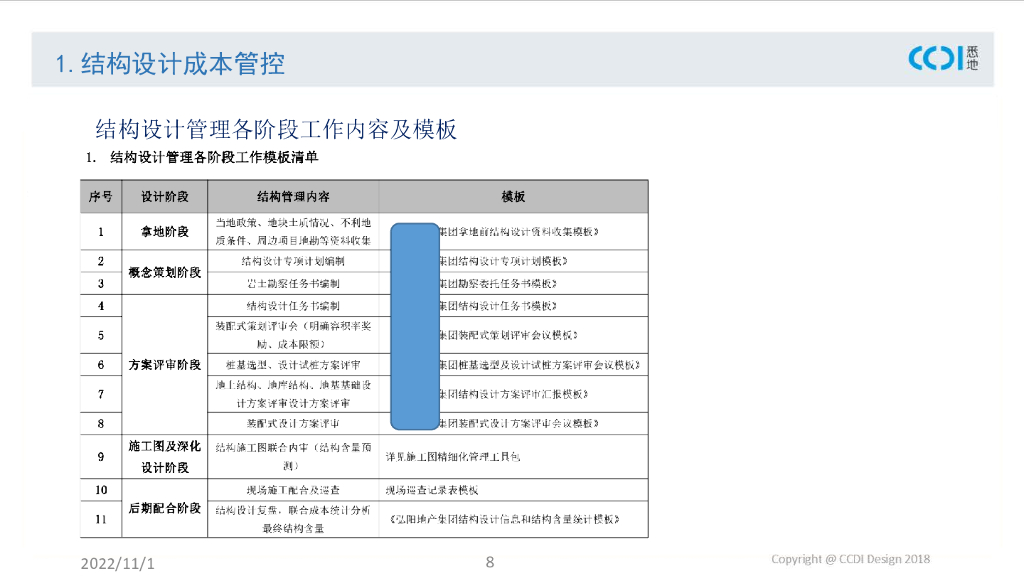The image size is (1024, 576).
Task: Click the '装配式设计方案评审' cell
Action: pyautogui.click(x=293, y=423)
